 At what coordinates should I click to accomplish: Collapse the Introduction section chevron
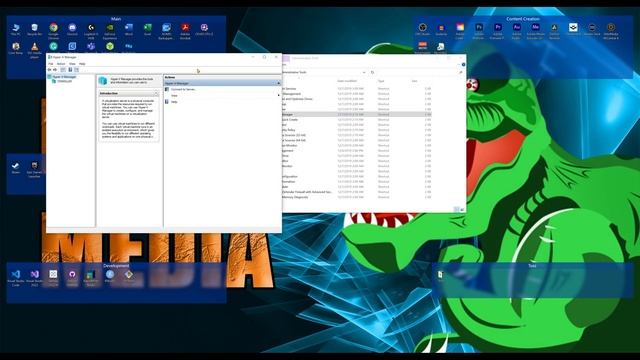(x=156, y=93)
